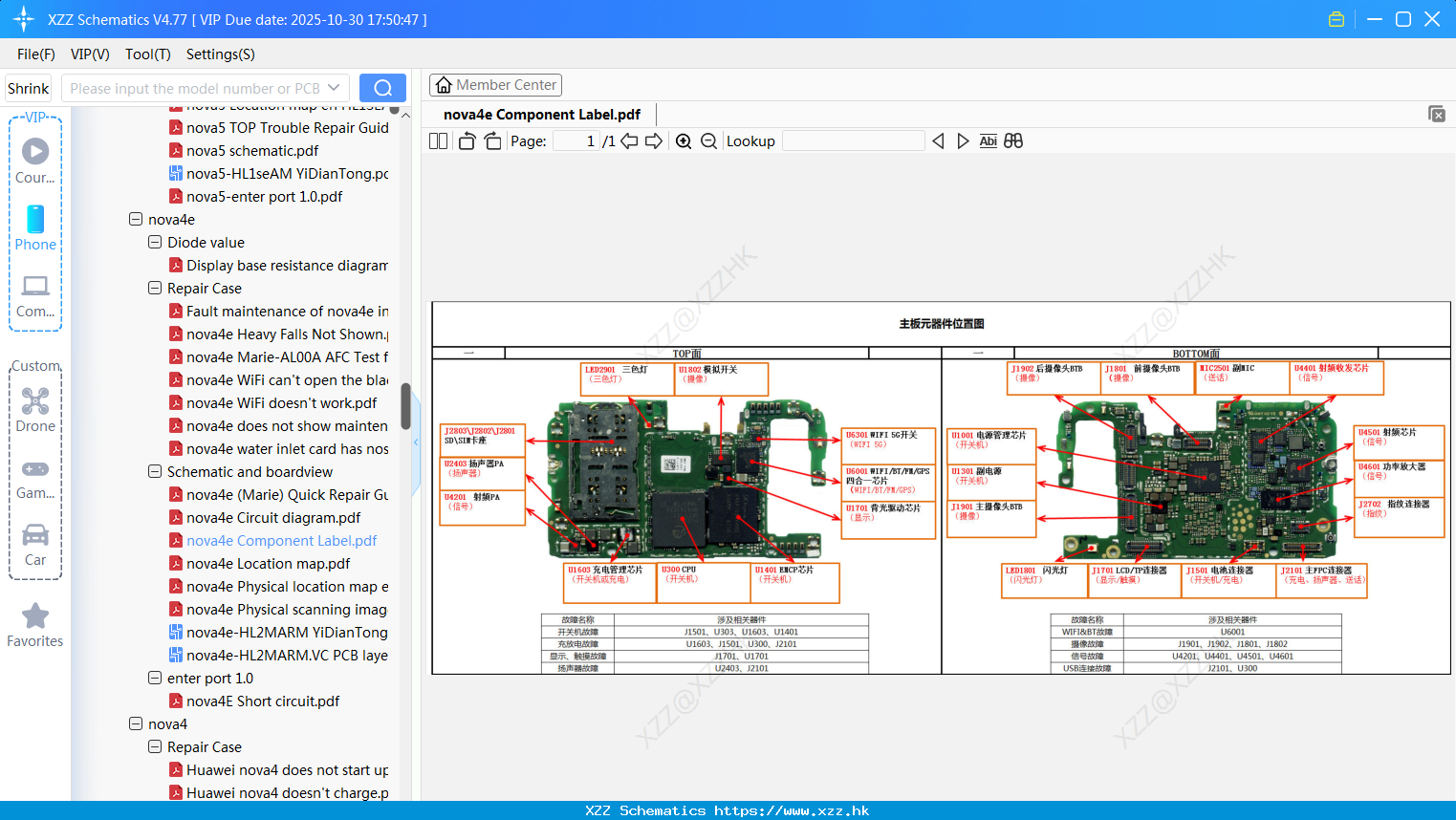
Task: Go to next page arrow
Action: [x=654, y=141]
